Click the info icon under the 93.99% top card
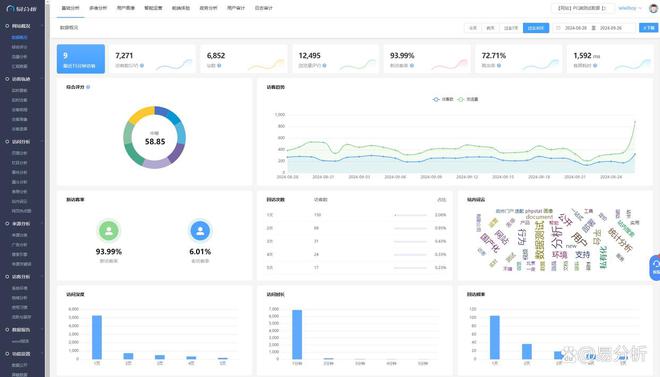Viewport: 660px width, 377px height. (x=412, y=66)
